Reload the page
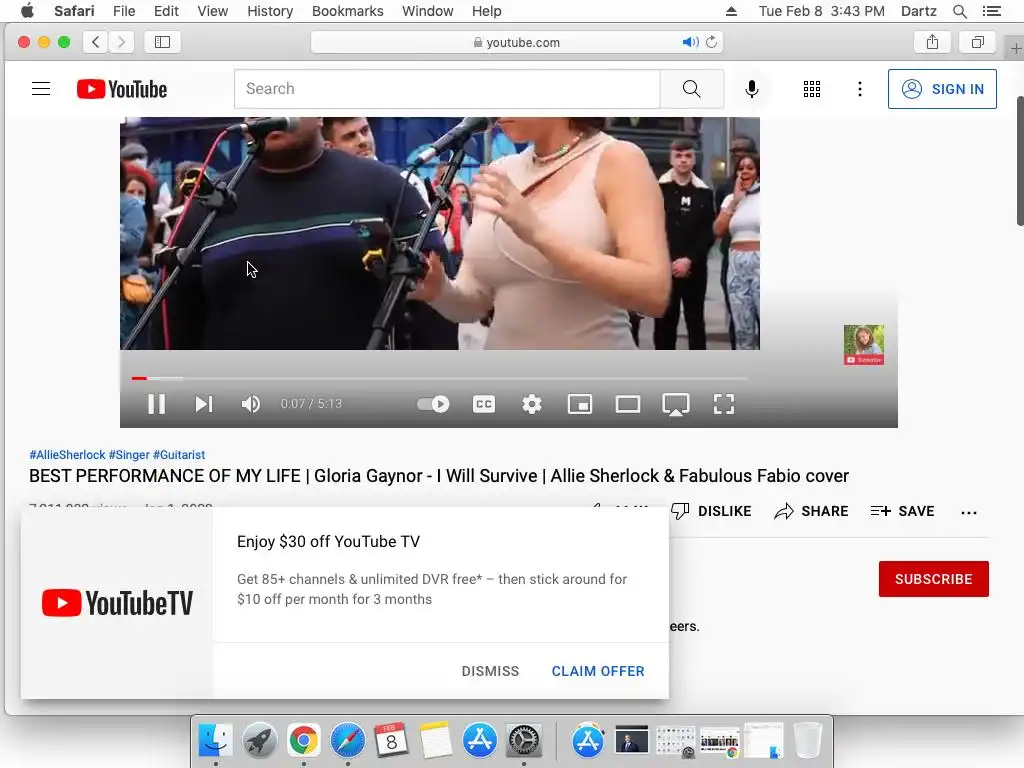This screenshot has width=1024, height=768. click(x=711, y=42)
